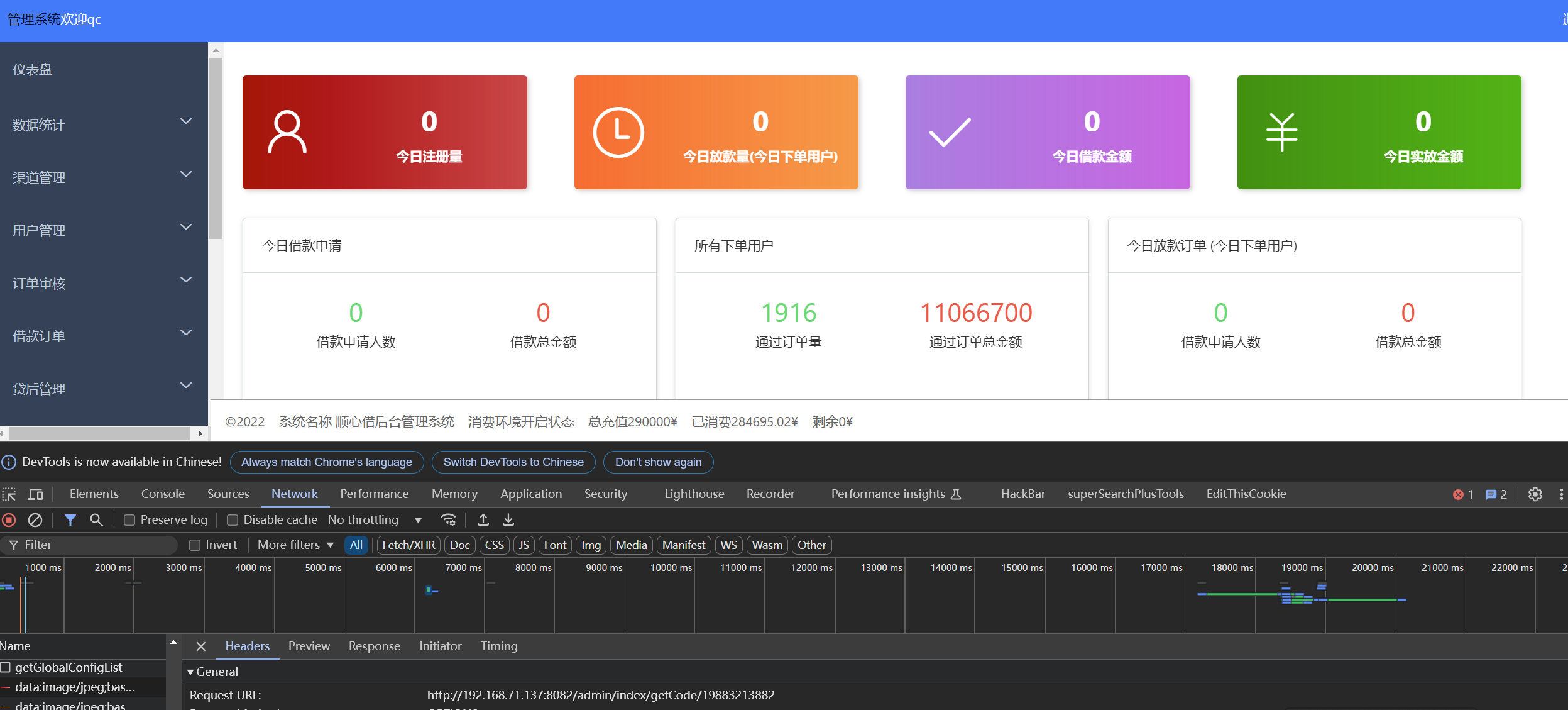Switch to the Console tab
This screenshot has width=1568, height=710.
tap(163, 494)
